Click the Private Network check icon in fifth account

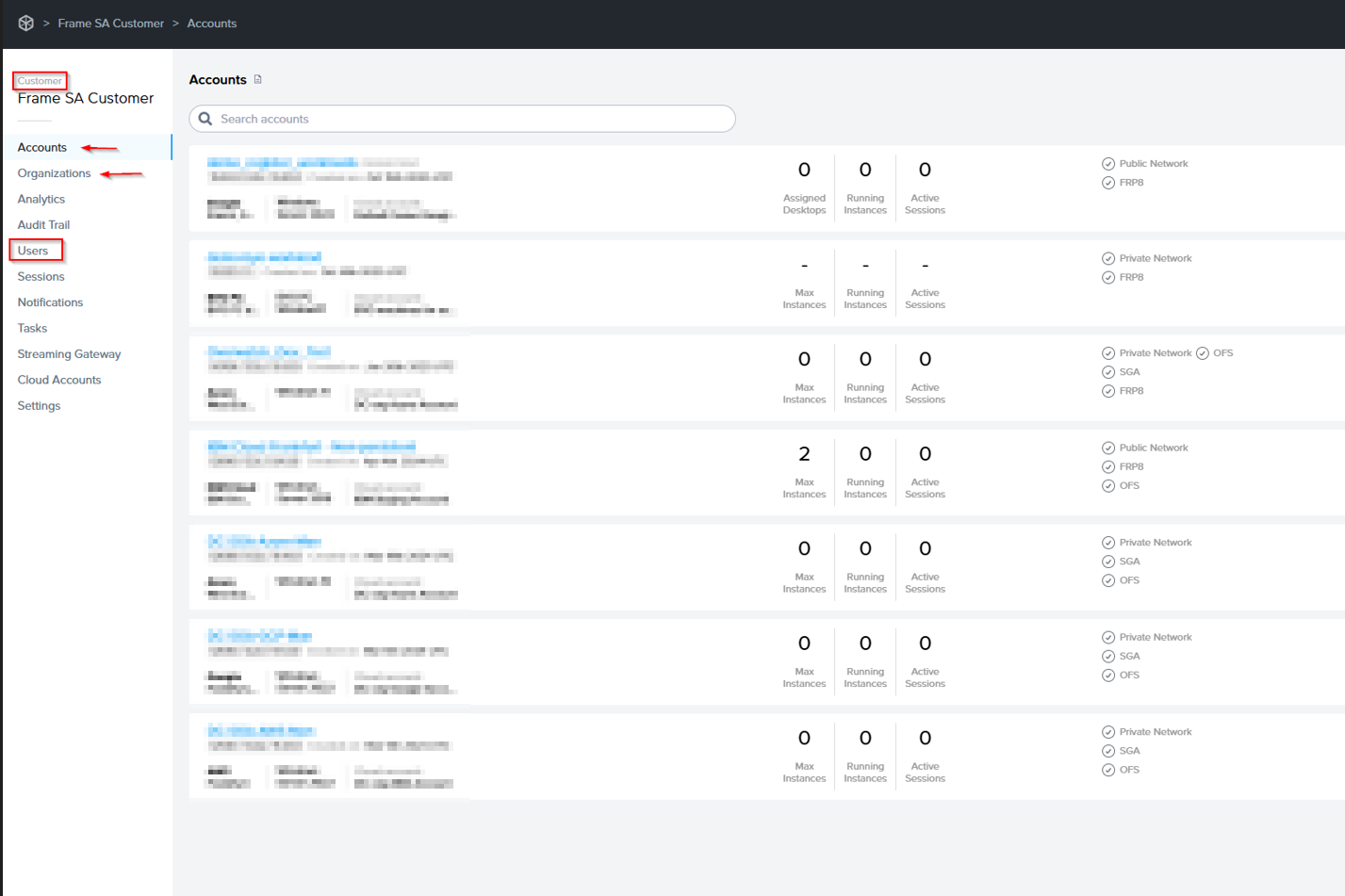(1108, 543)
